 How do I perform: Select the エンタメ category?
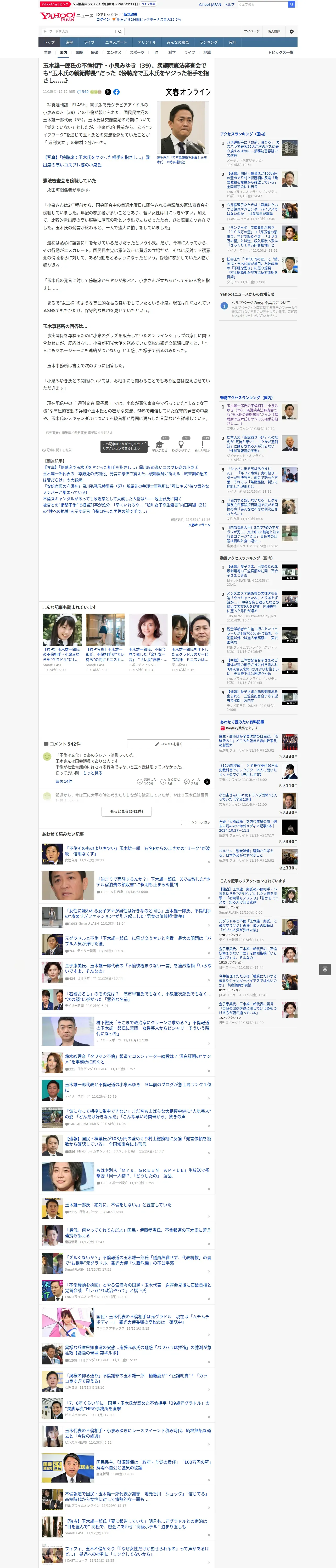point(114,52)
